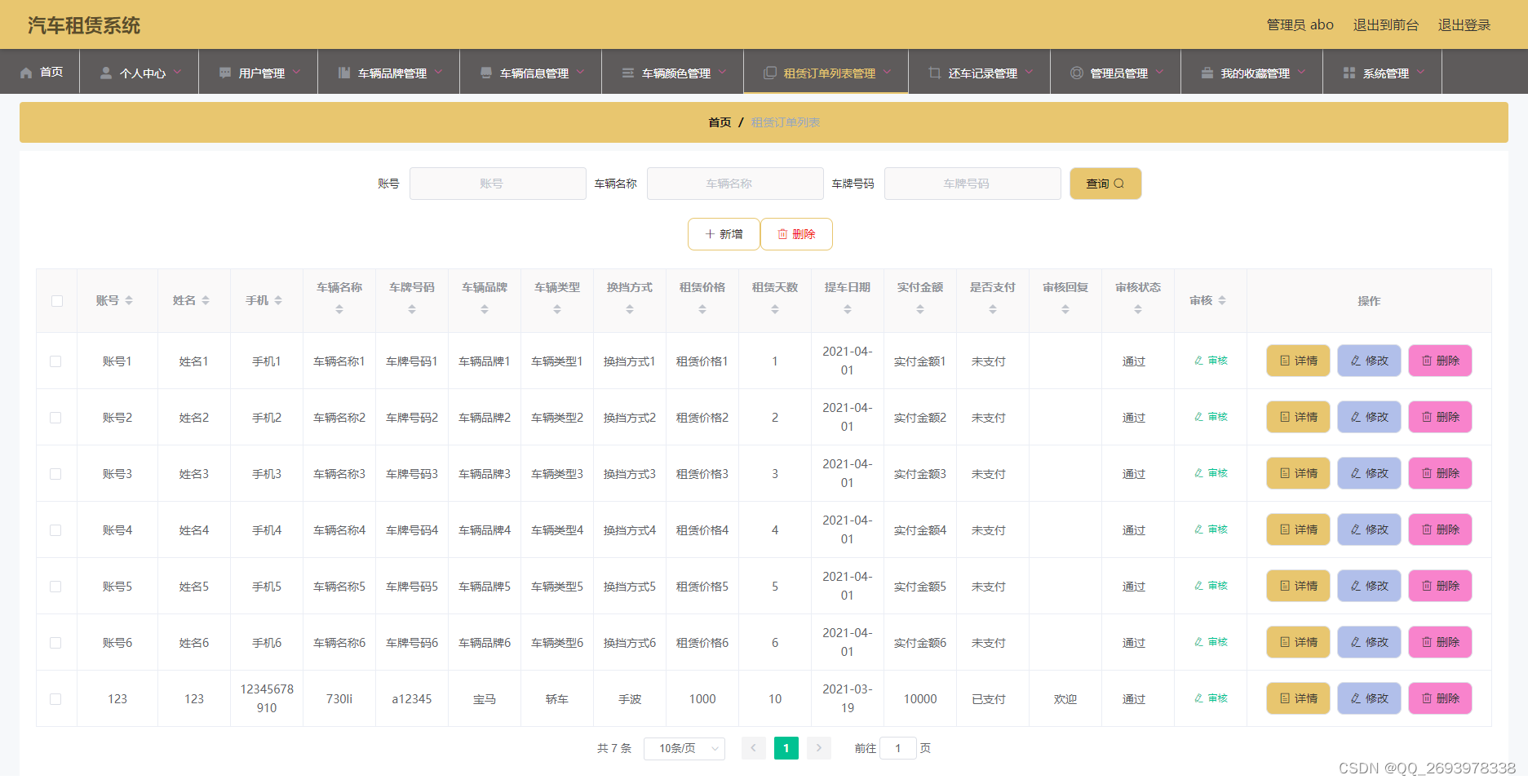
Task: Expand 还车记录管理 menu chevron
Action: coord(1029,72)
